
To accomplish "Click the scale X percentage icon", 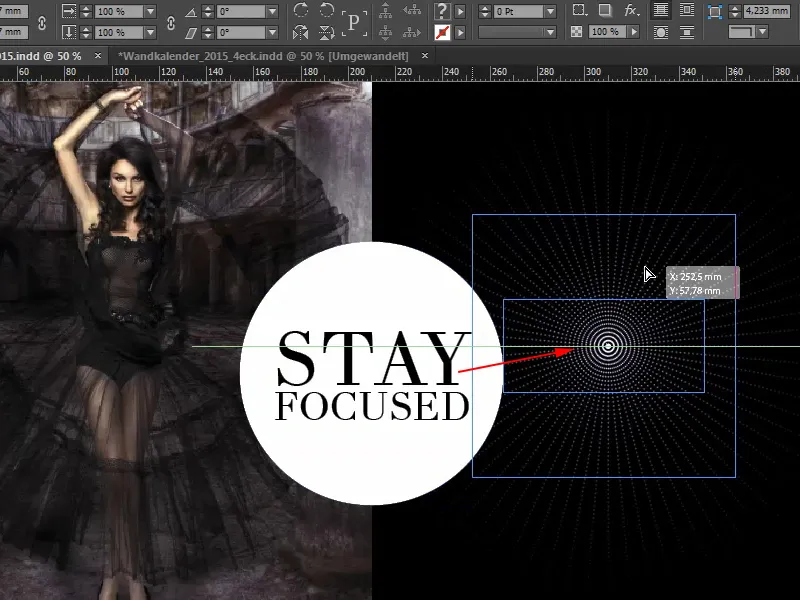I will pos(69,11).
